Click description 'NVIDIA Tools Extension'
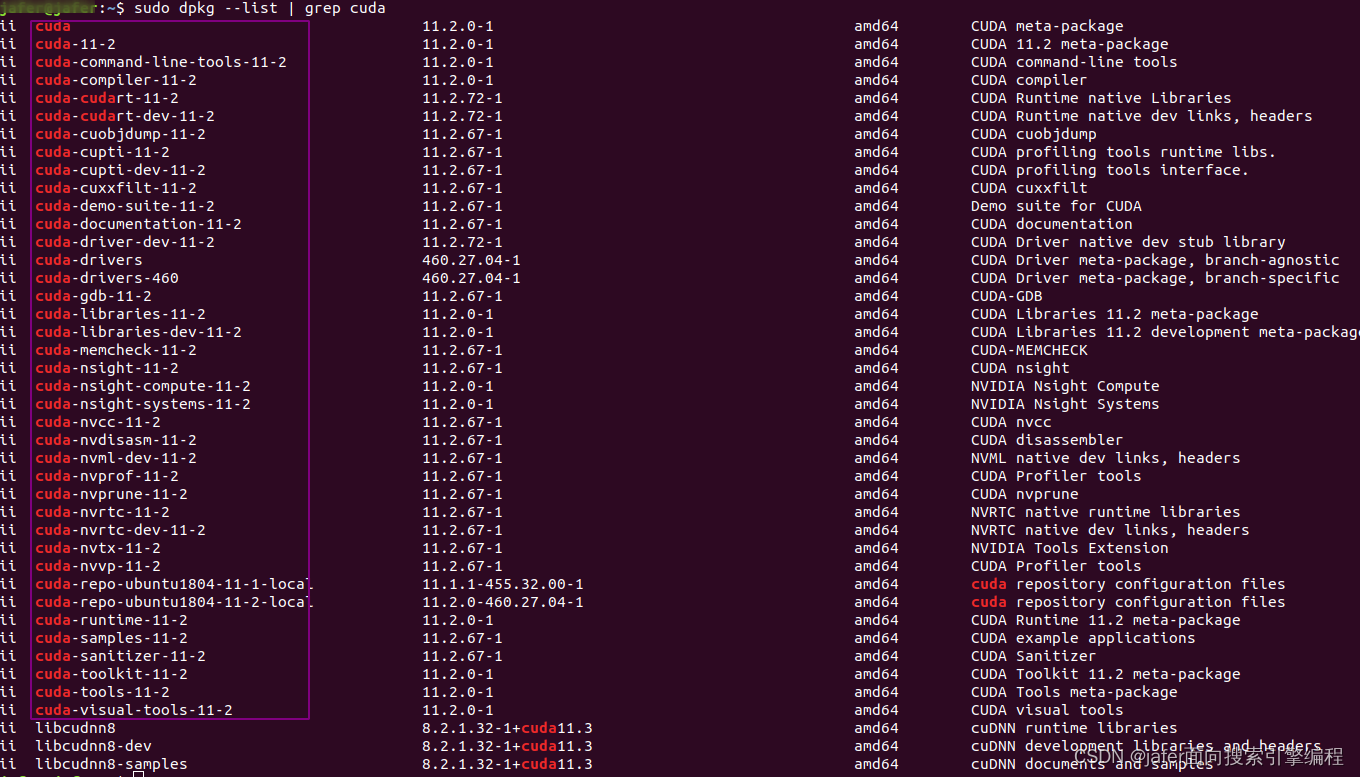 tap(1069, 548)
